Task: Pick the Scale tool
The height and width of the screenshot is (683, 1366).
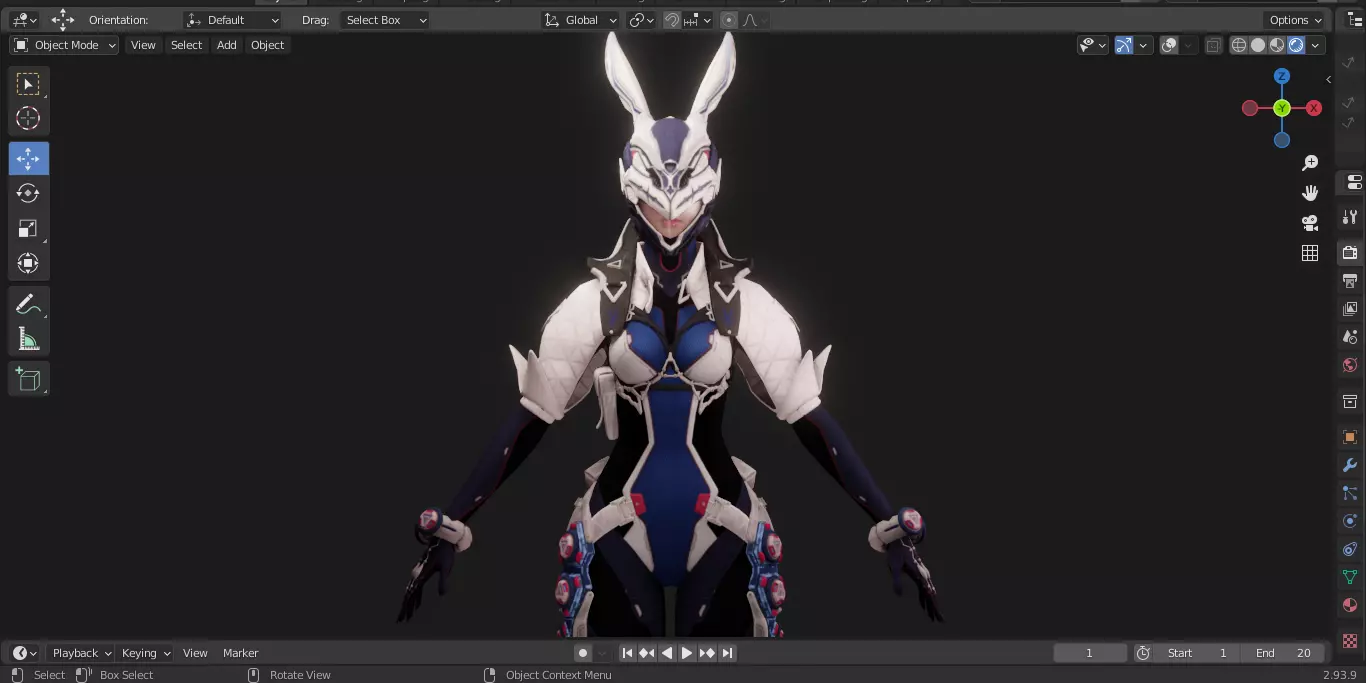Action: (28, 228)
